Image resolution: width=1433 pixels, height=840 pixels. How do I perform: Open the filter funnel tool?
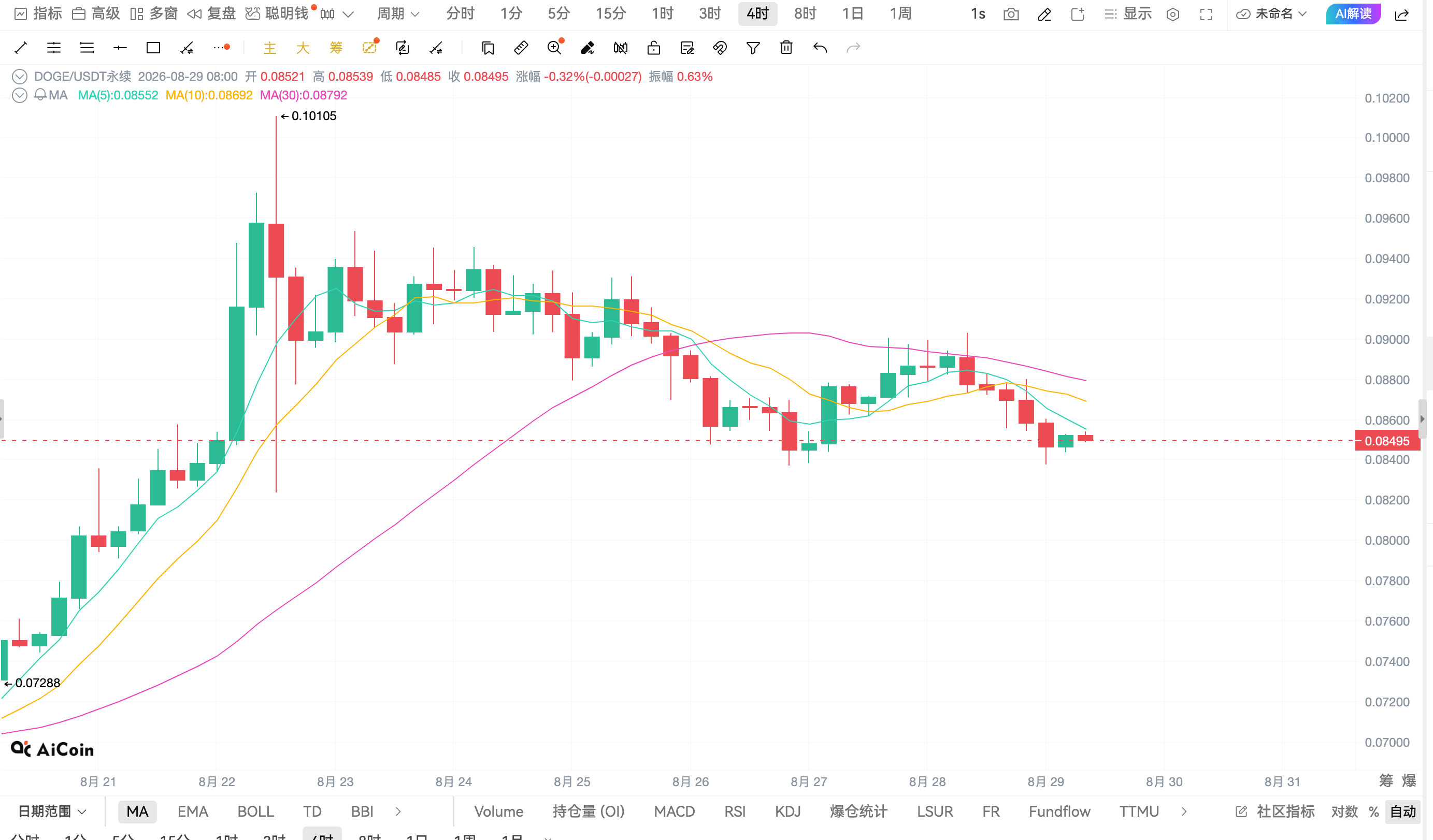point(753,48)
